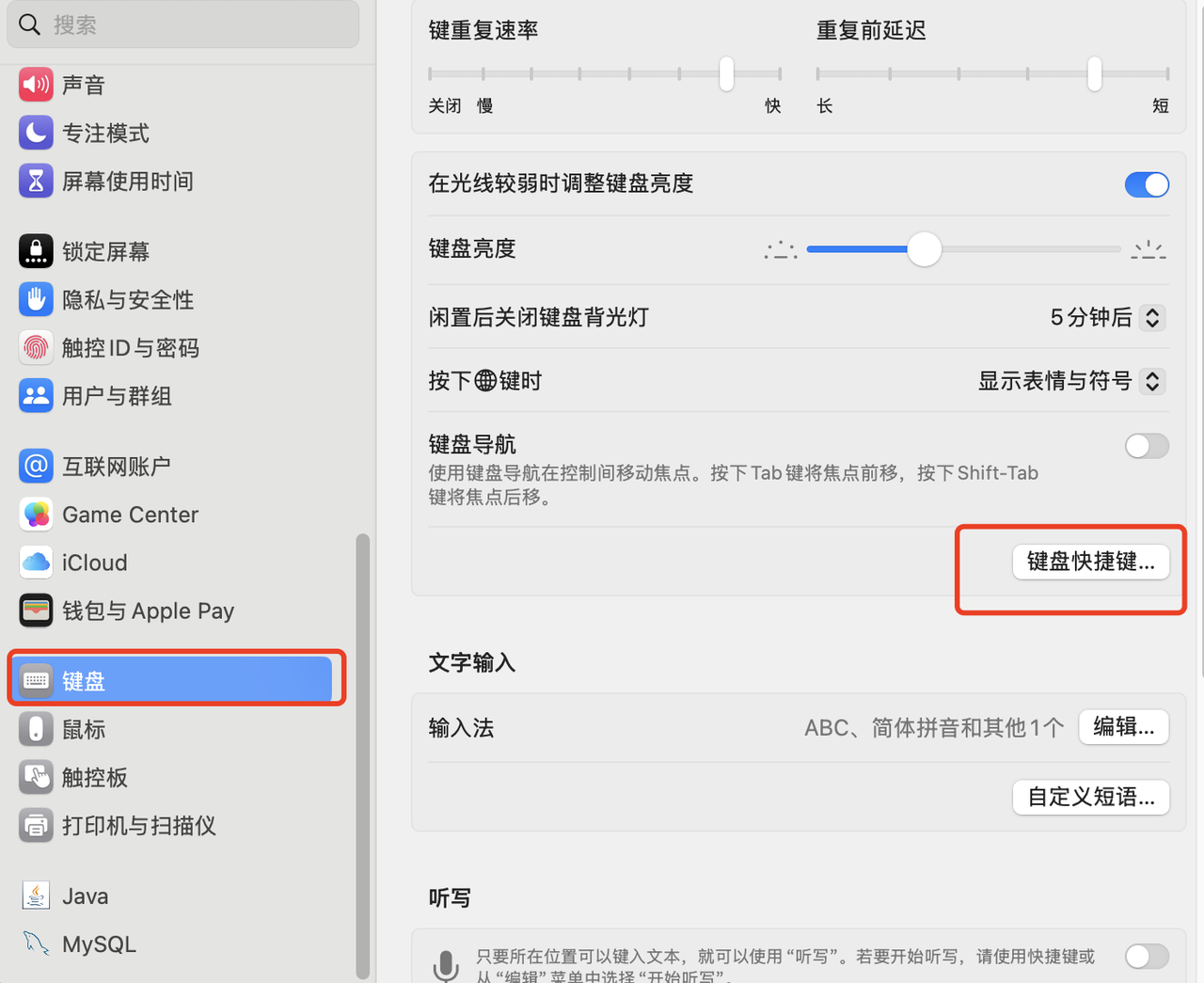Select Screen Time (屏幕使用时间) hourglass icon
The height and width of the screenshot is (983, 1204).
point(36,181)
